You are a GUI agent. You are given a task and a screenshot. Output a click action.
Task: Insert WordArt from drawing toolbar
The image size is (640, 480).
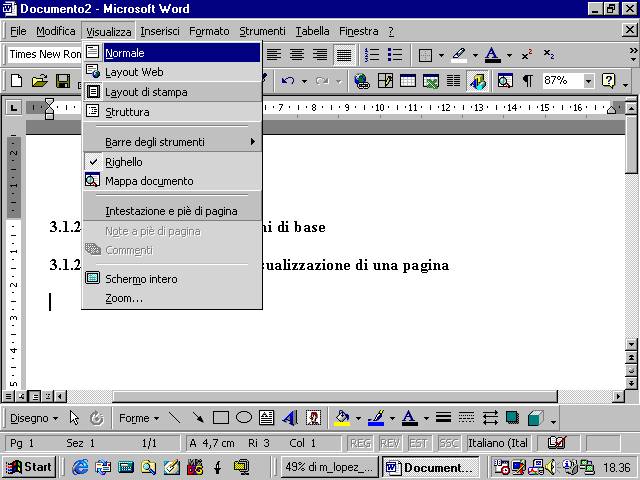click(x=290, y=418)
